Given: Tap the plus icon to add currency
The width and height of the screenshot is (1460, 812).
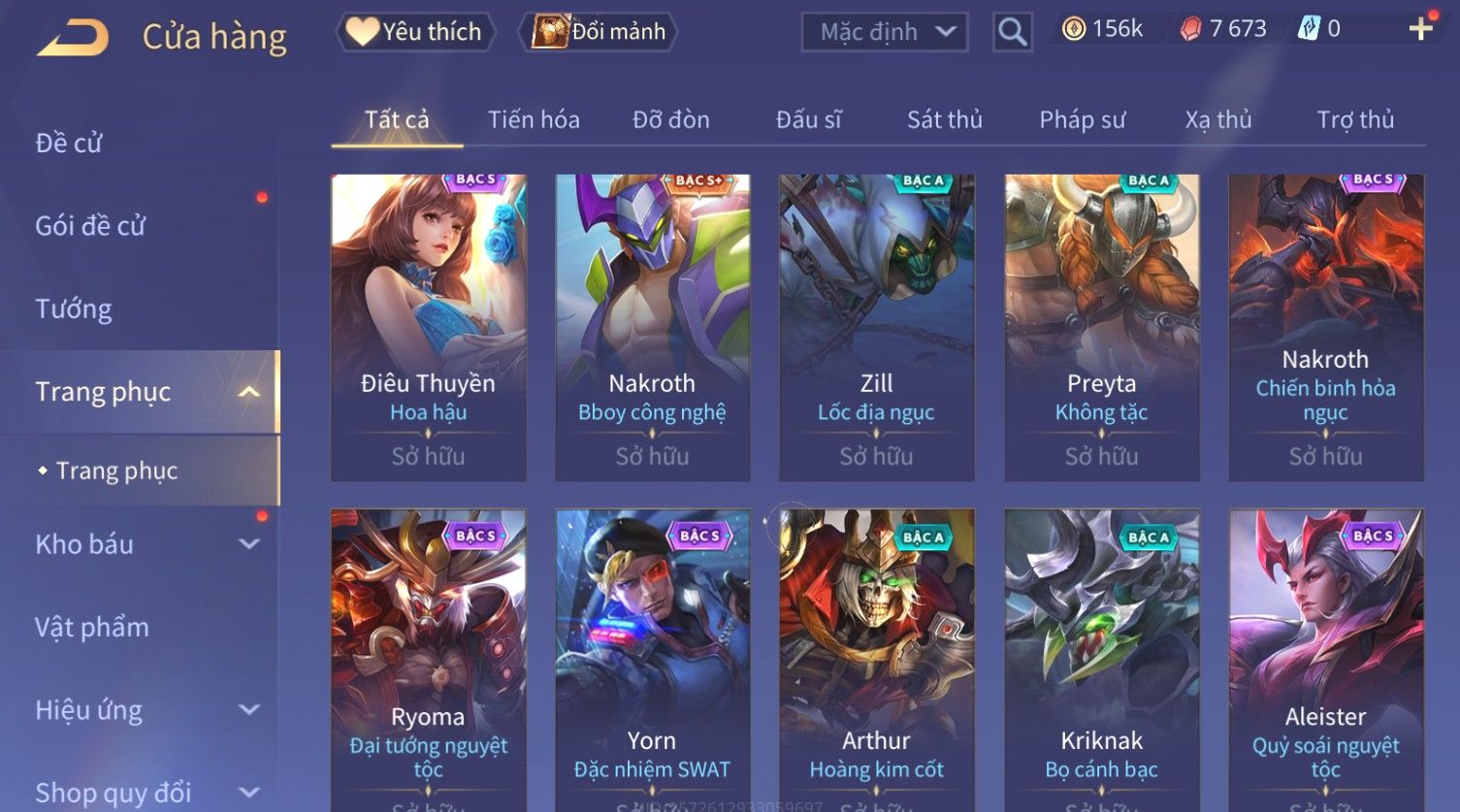Looking at the screenshot, I should tap(1420, 29).
